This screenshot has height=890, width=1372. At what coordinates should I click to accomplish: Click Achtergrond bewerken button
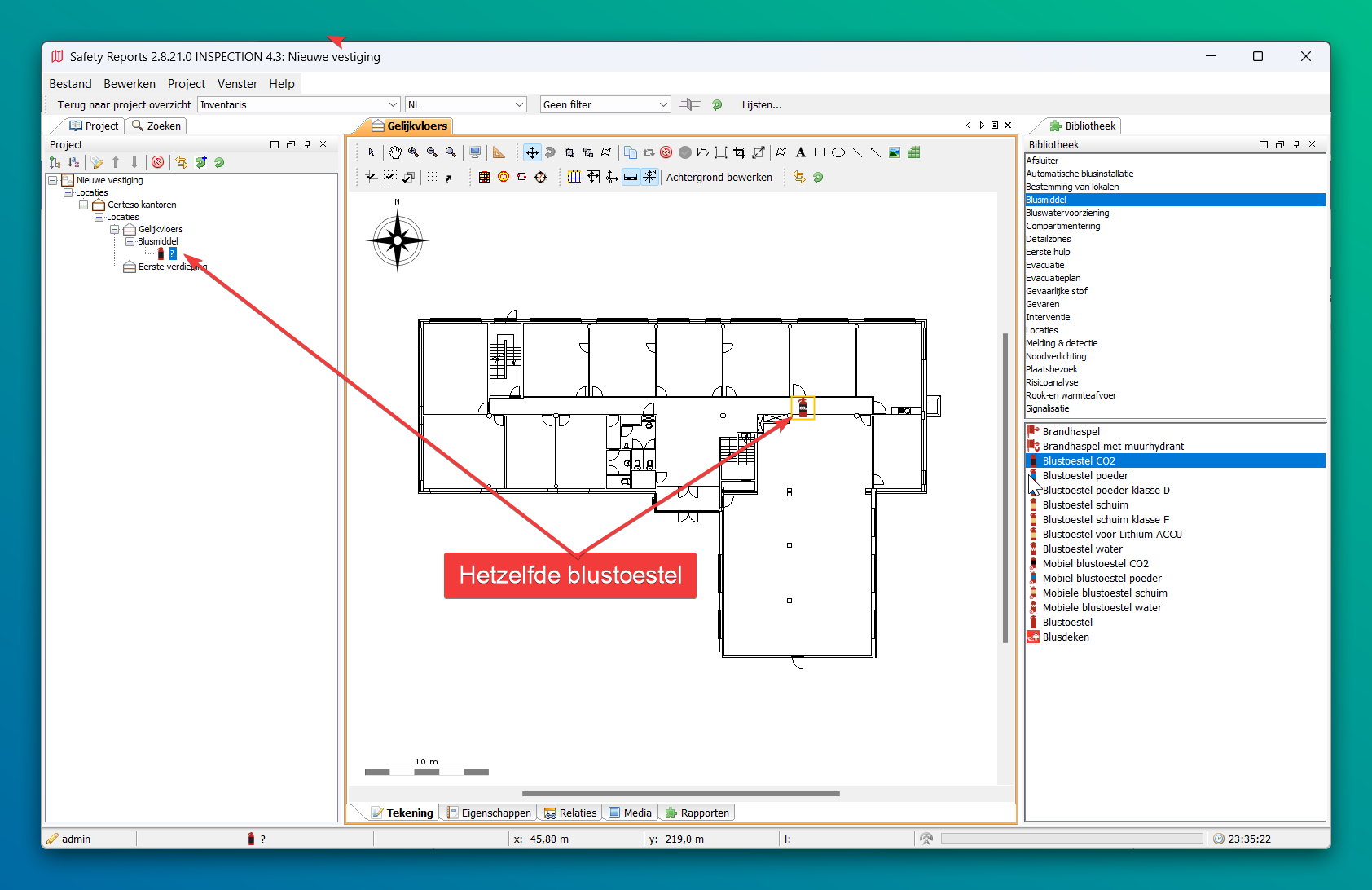[719, 177]
